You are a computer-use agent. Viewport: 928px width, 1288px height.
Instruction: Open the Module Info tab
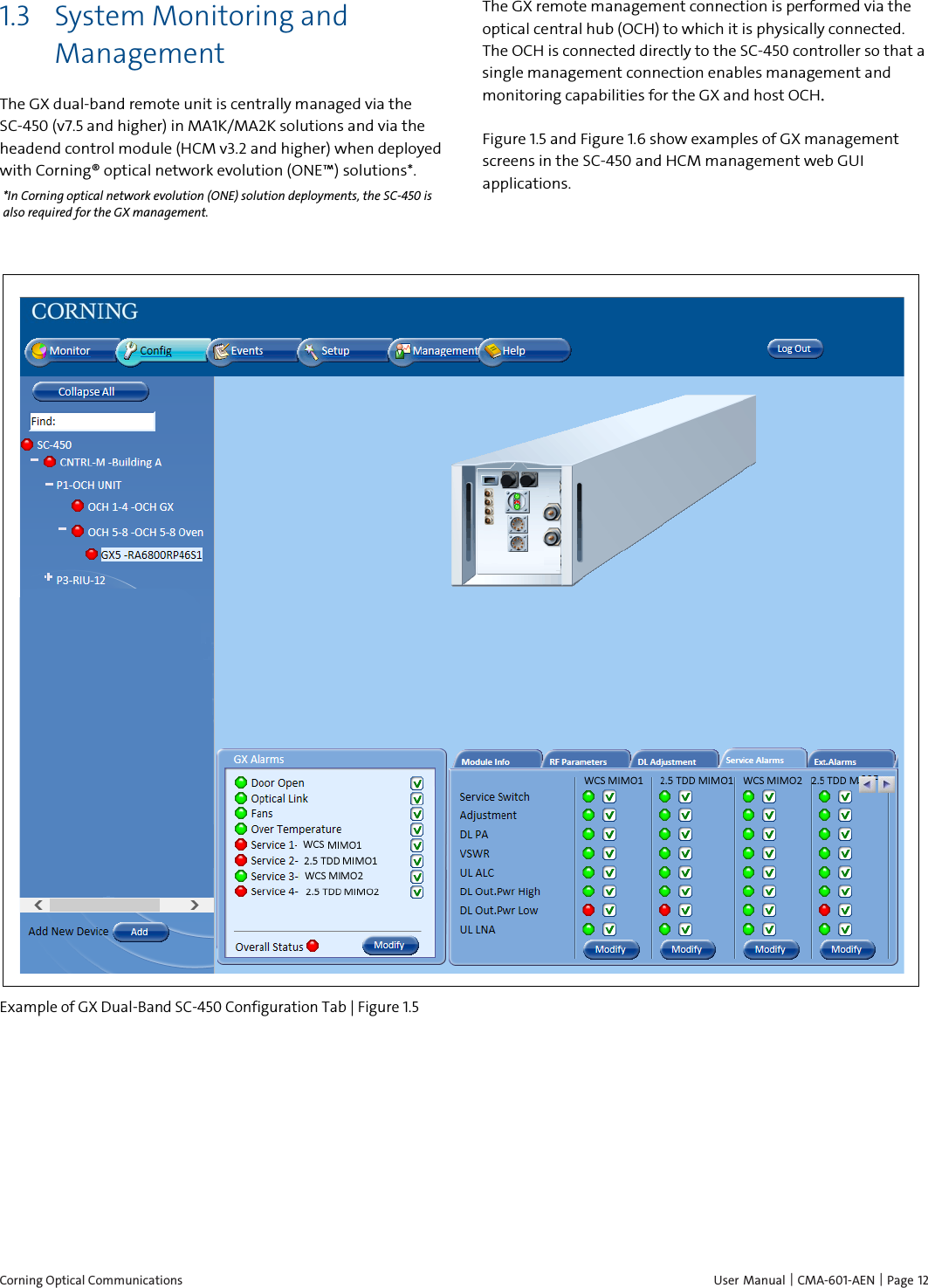click(x=498, y=761)
